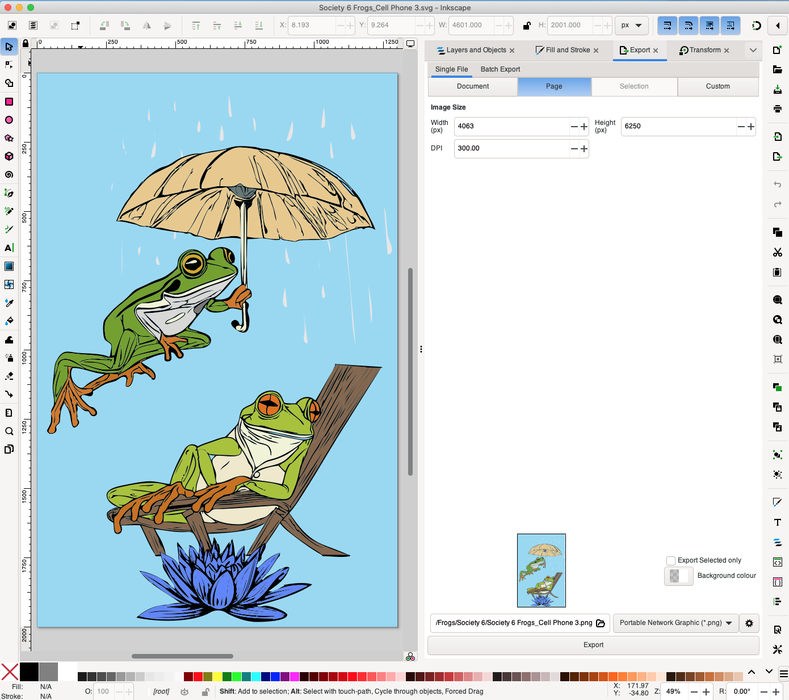Toggle scale stroke width with object
This screenshot has width=789, height=700.
pos(667,25)
